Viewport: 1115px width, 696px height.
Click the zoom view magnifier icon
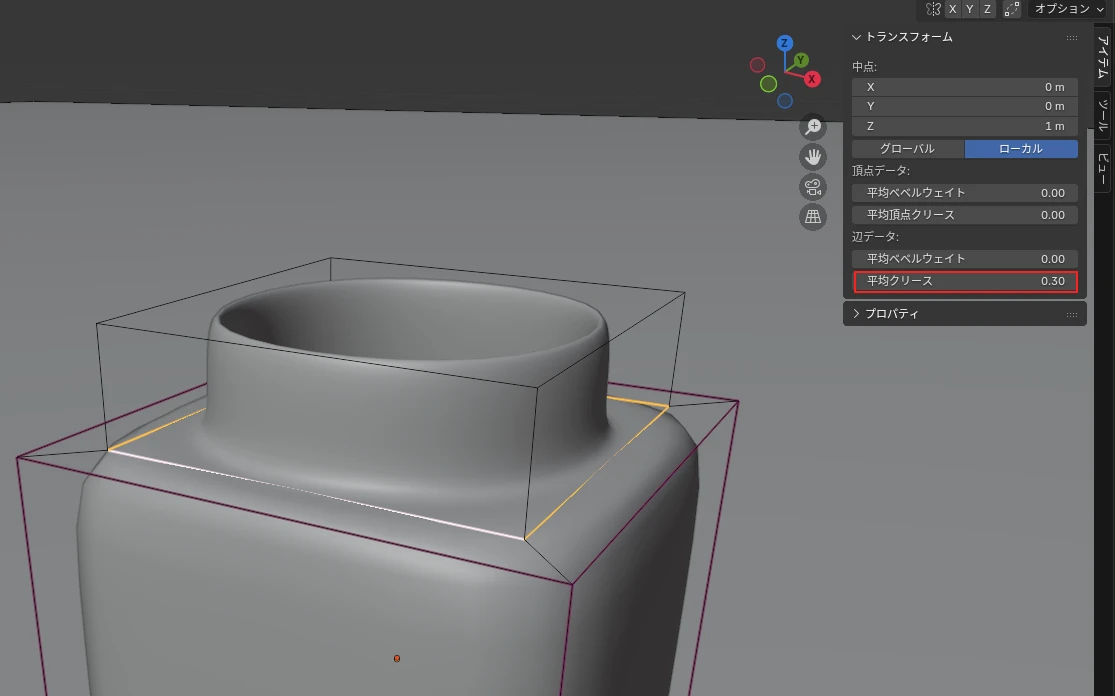[x=813, y=127]
